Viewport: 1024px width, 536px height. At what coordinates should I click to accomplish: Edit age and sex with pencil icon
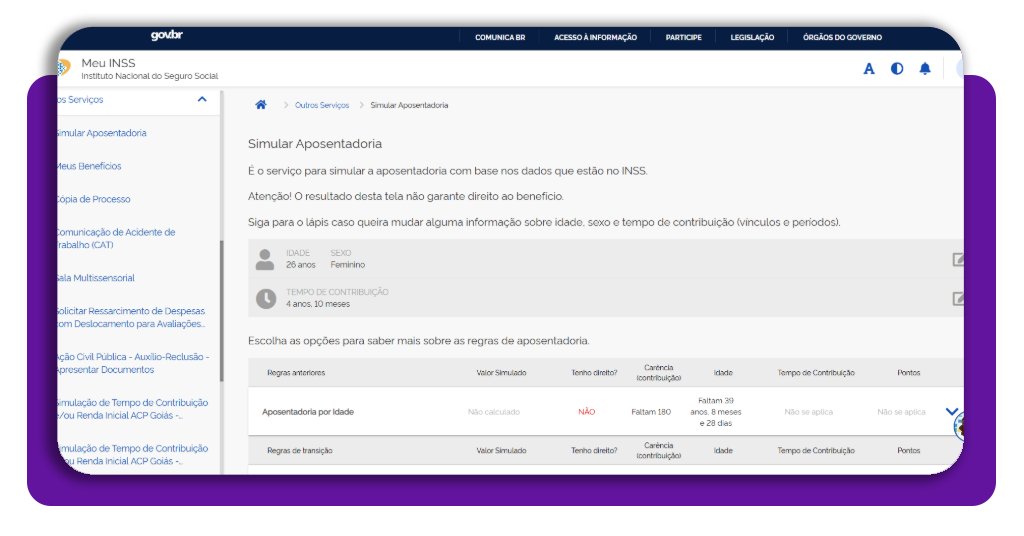pyautogui.click(x=957, y=260)
